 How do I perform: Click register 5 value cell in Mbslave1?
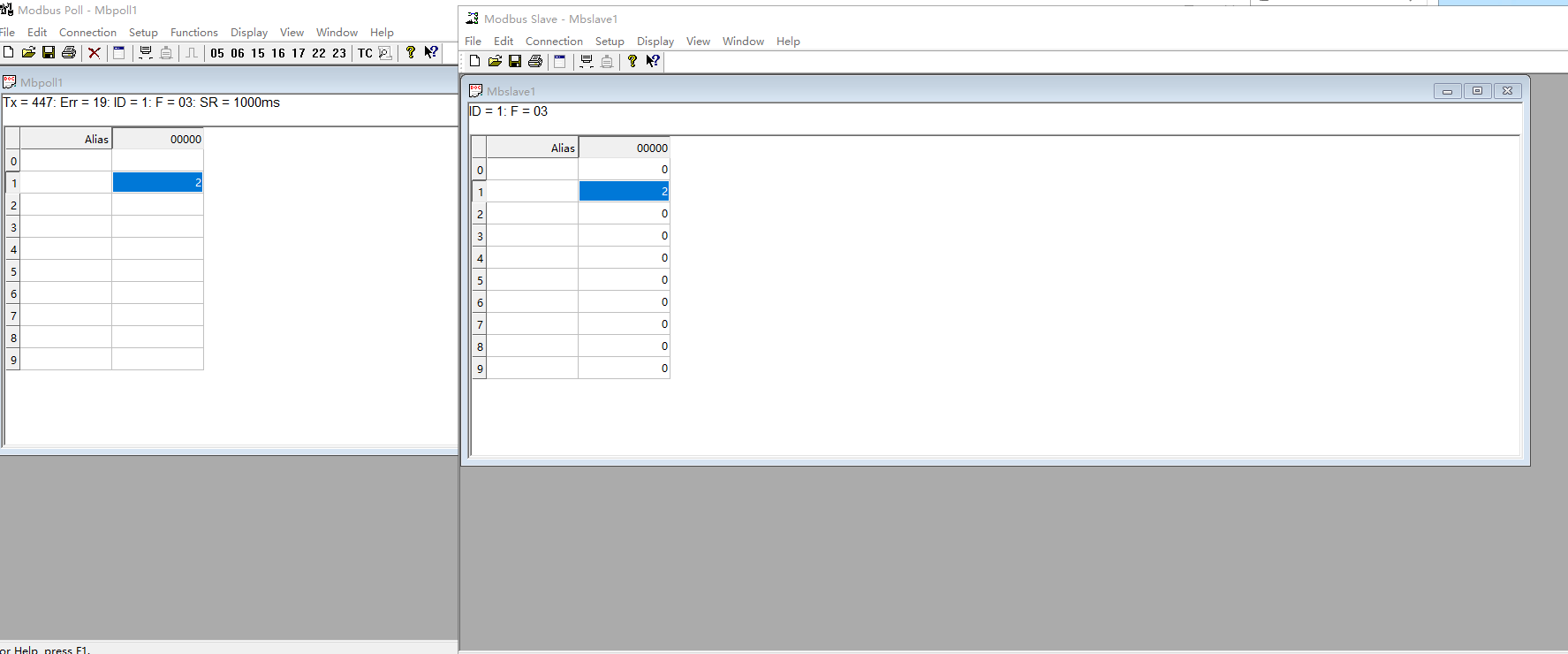[624, 280]
